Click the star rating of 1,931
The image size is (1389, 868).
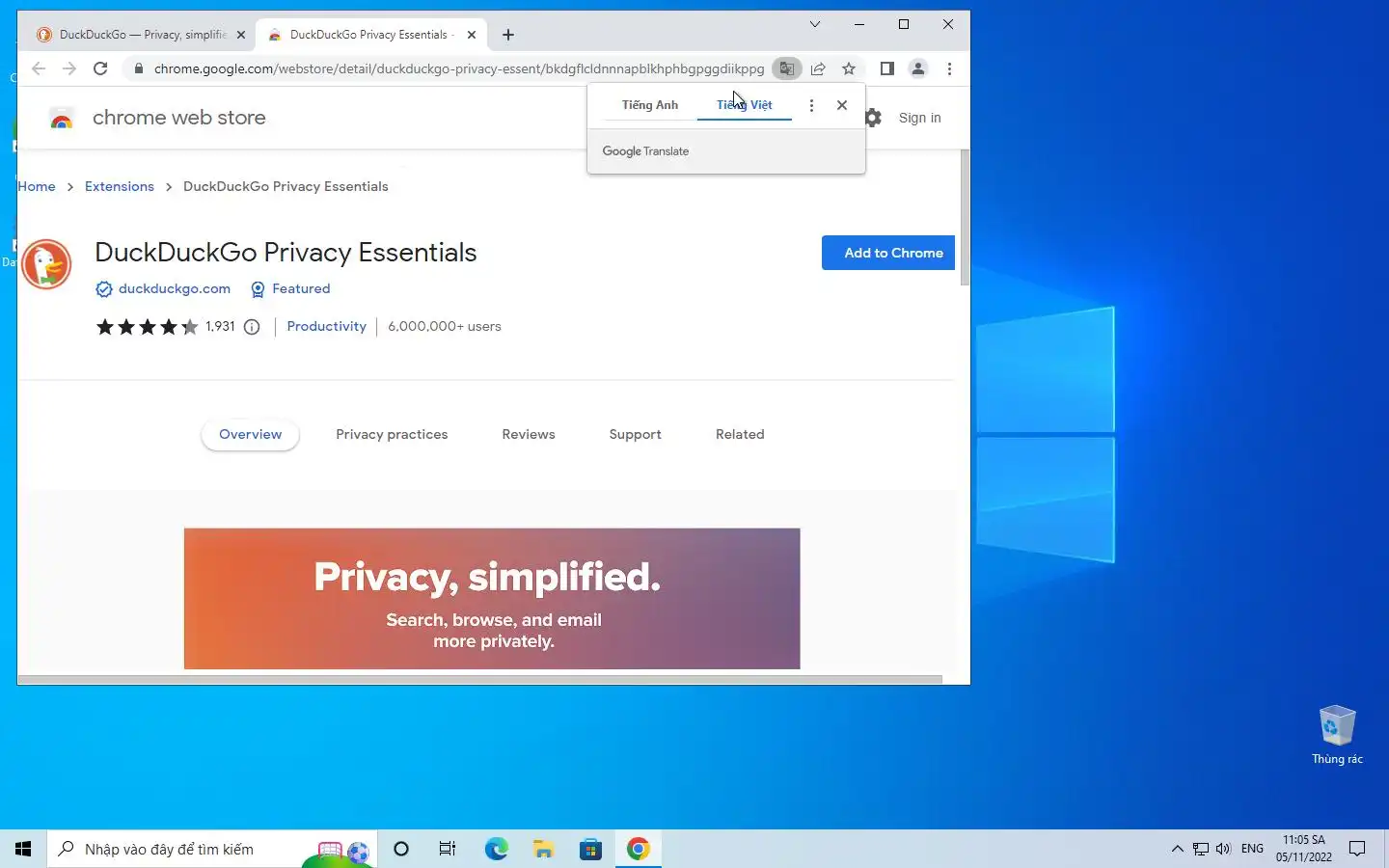click(x=147, y=327)
